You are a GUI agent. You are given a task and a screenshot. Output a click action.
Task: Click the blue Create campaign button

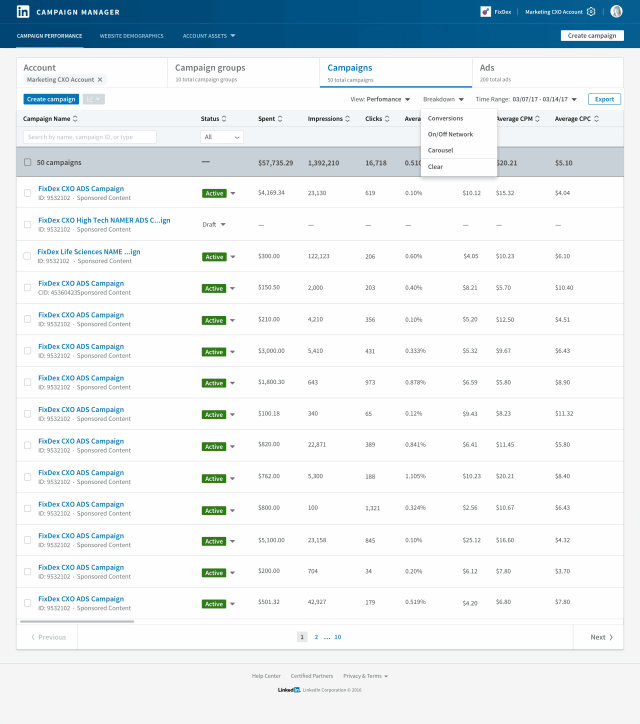[51, 99]
